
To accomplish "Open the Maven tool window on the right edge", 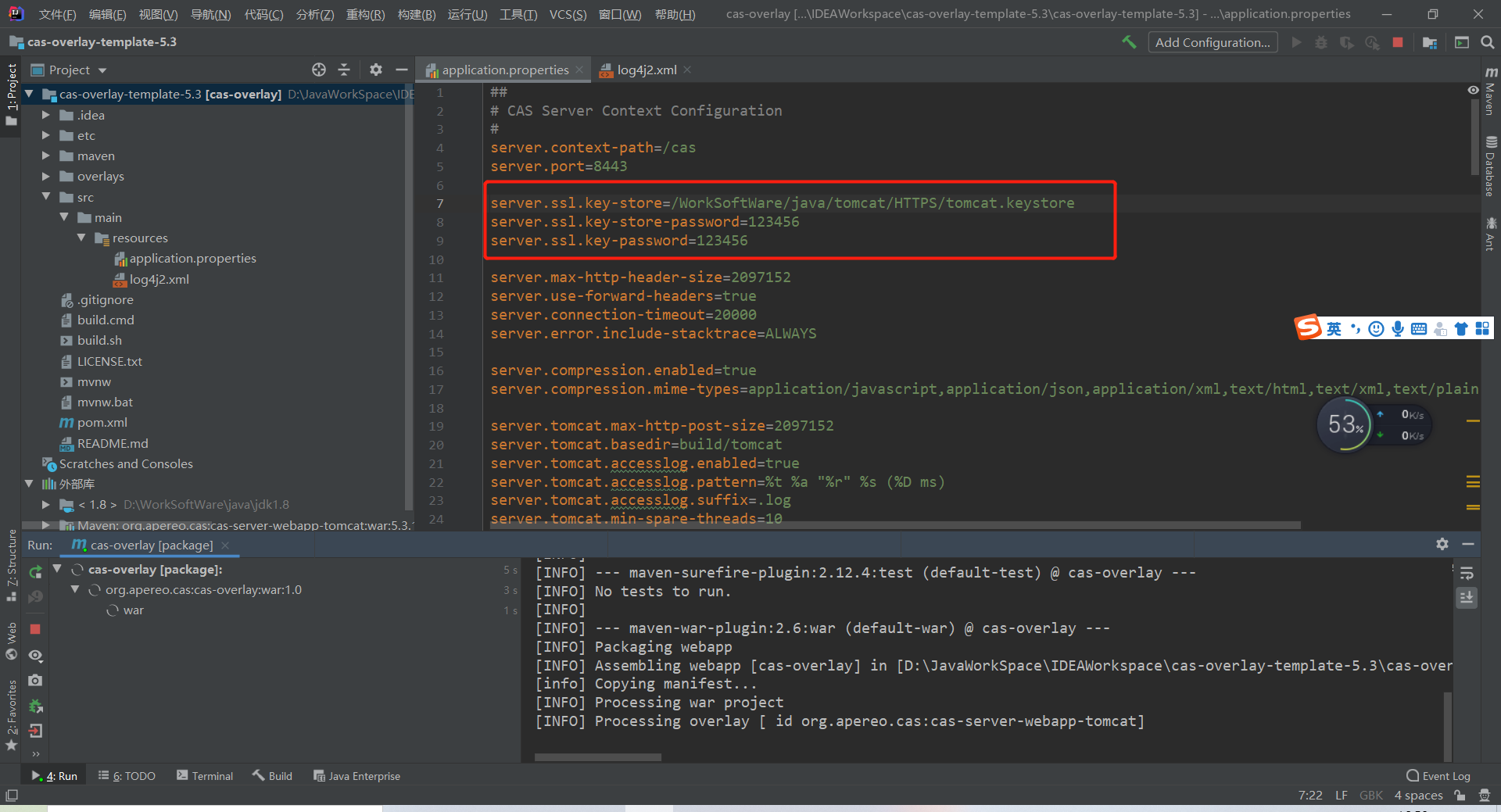I will point(1491,90).
